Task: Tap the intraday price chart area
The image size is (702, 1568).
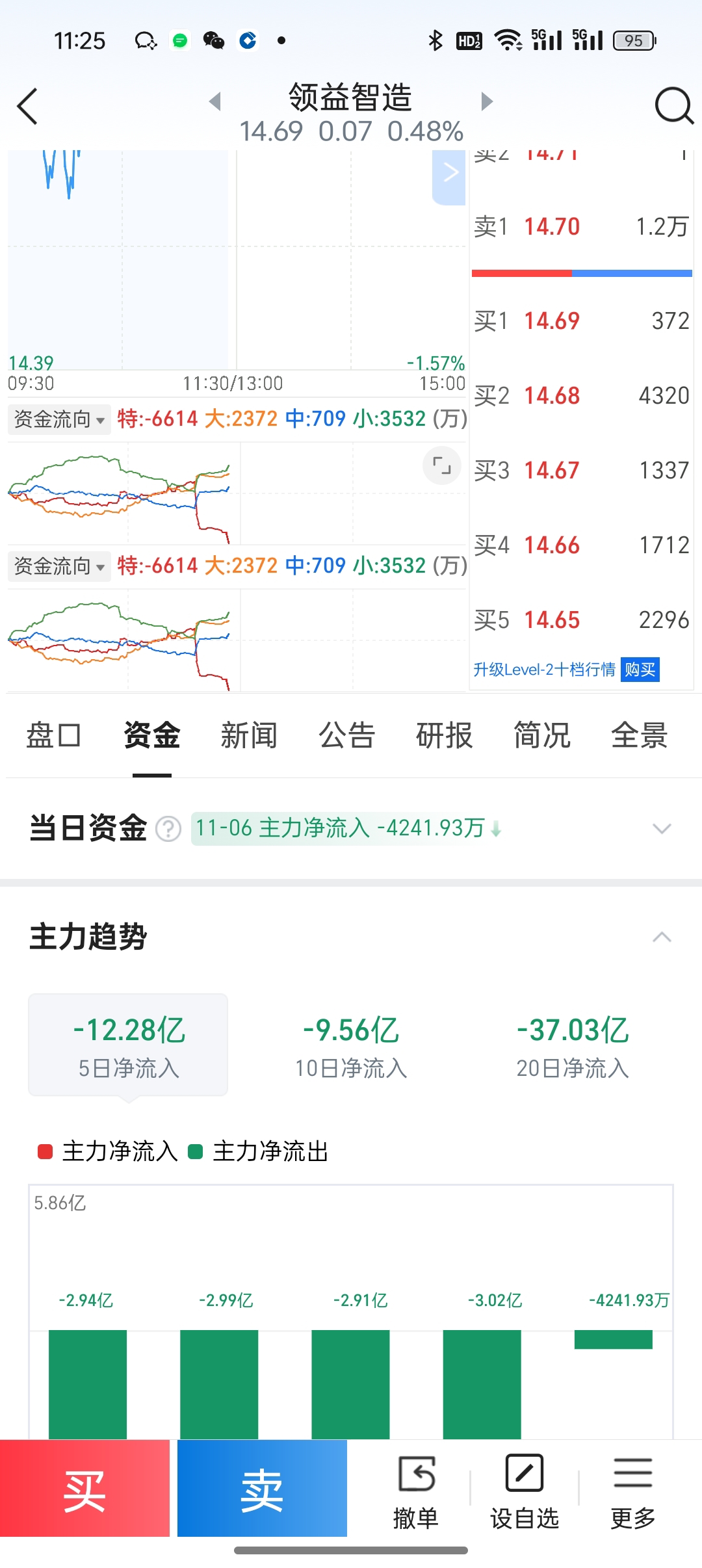Action: pyautogui.click(x=237, y=260)
